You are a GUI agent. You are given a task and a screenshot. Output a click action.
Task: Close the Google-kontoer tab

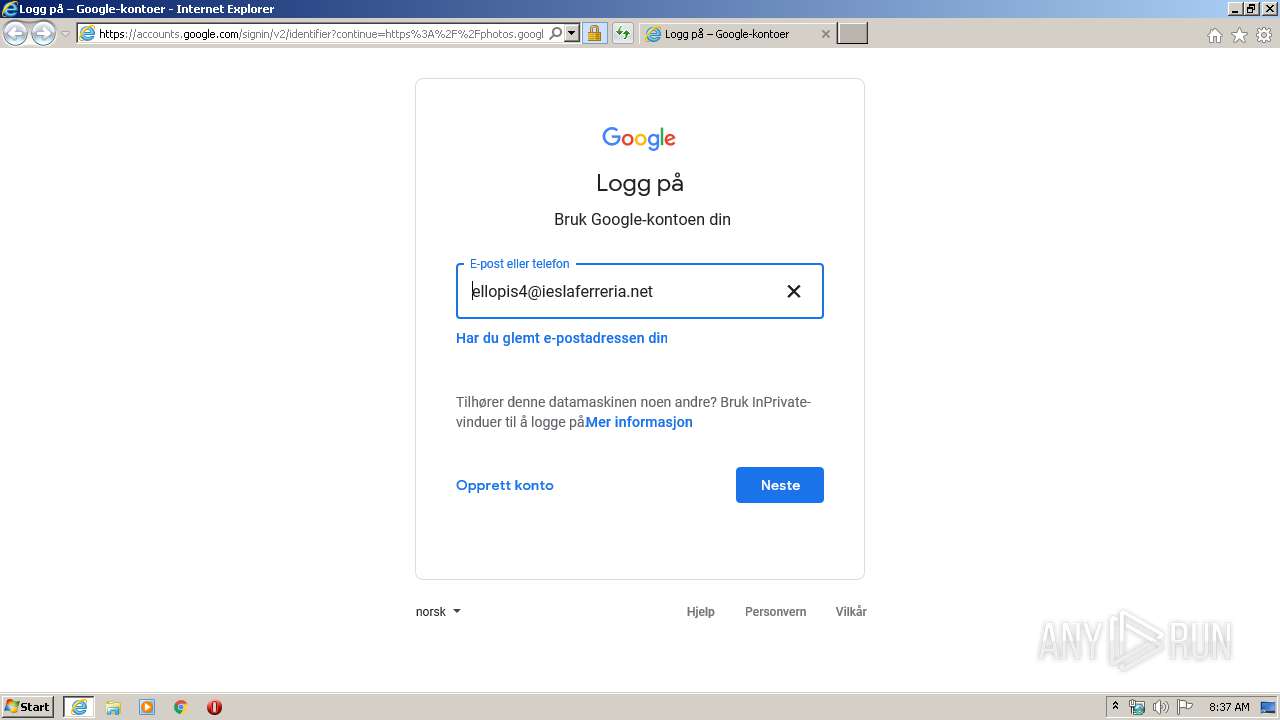(x=825, y=34)
